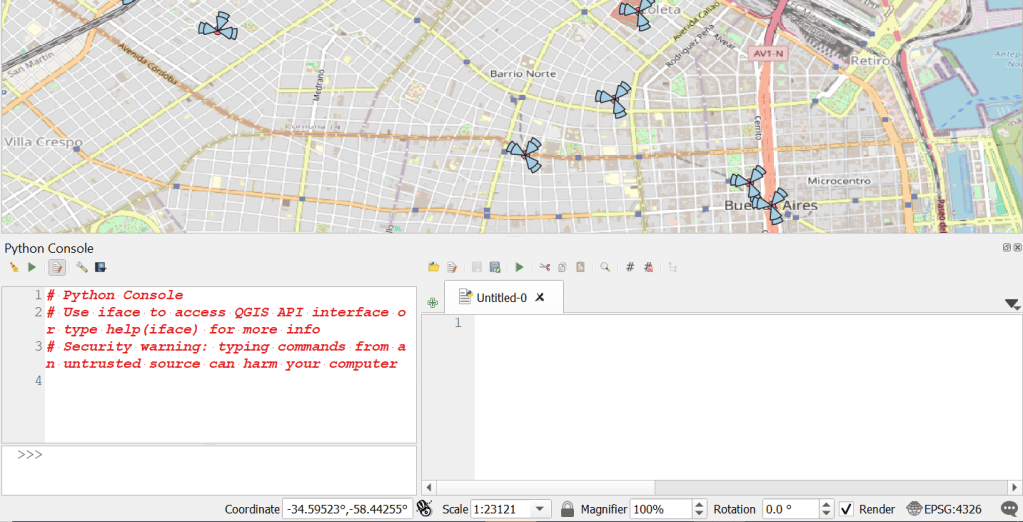Open Python console help icon

coord(101,267)
